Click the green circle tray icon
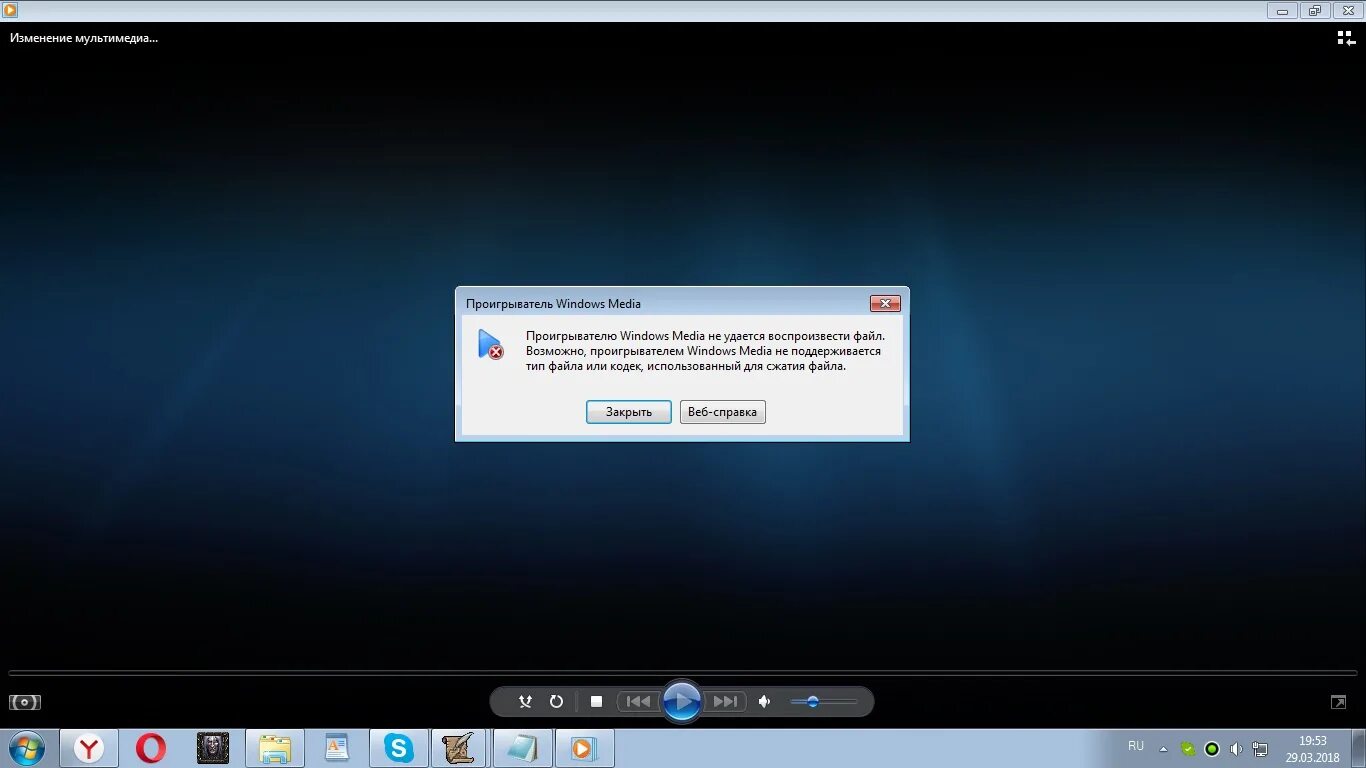 (x=1212, y=748)
